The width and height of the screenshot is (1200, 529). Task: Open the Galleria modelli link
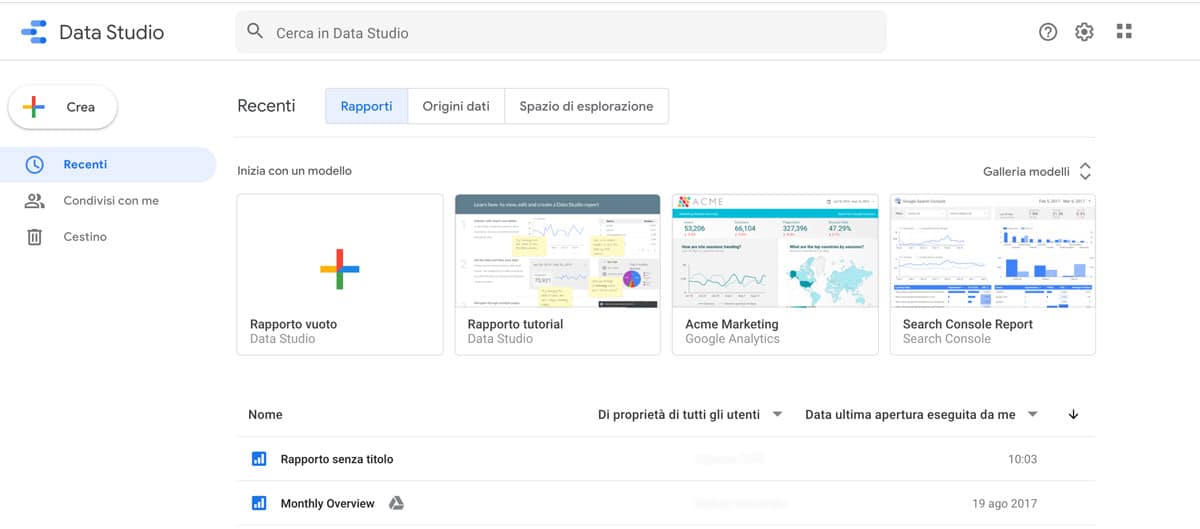click(1026, 171)
